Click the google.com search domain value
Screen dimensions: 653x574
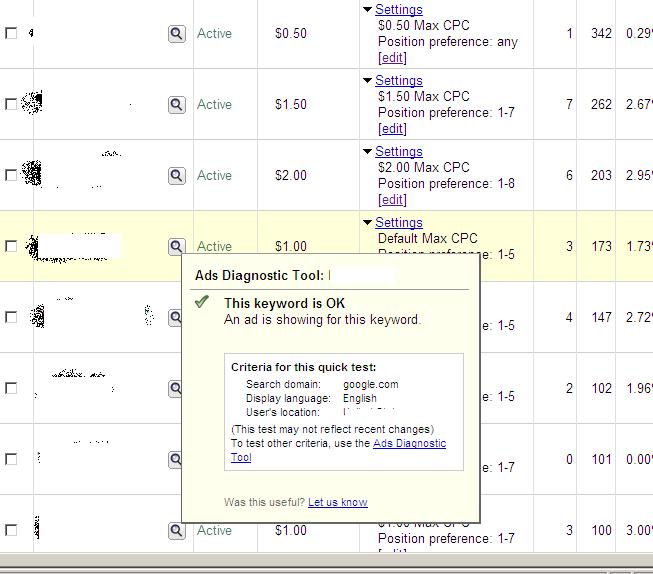371,384
